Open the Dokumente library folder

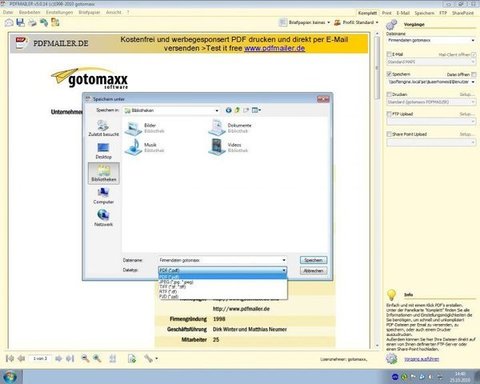(x=230, y=128)
